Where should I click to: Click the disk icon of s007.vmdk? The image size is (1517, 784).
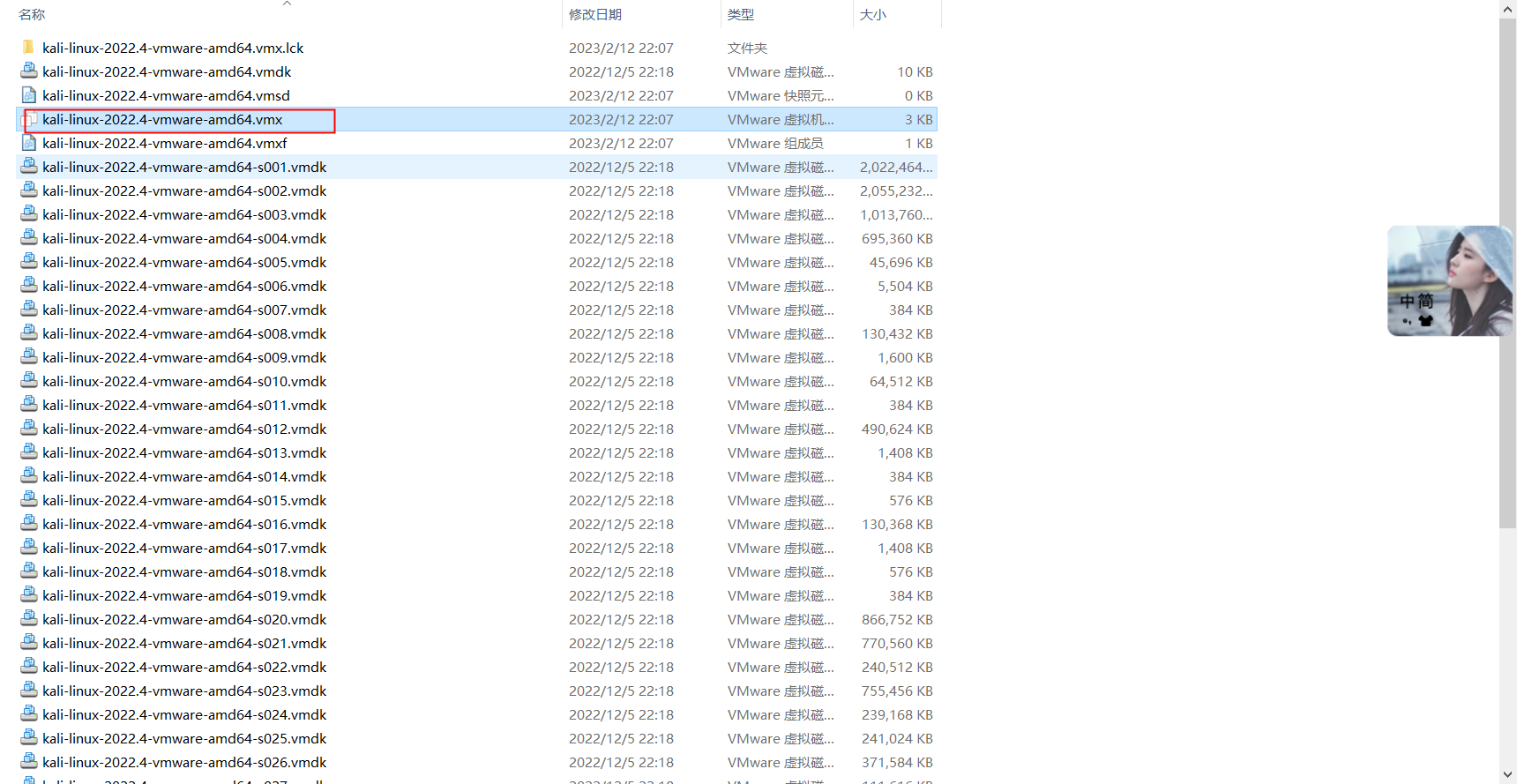28,309
